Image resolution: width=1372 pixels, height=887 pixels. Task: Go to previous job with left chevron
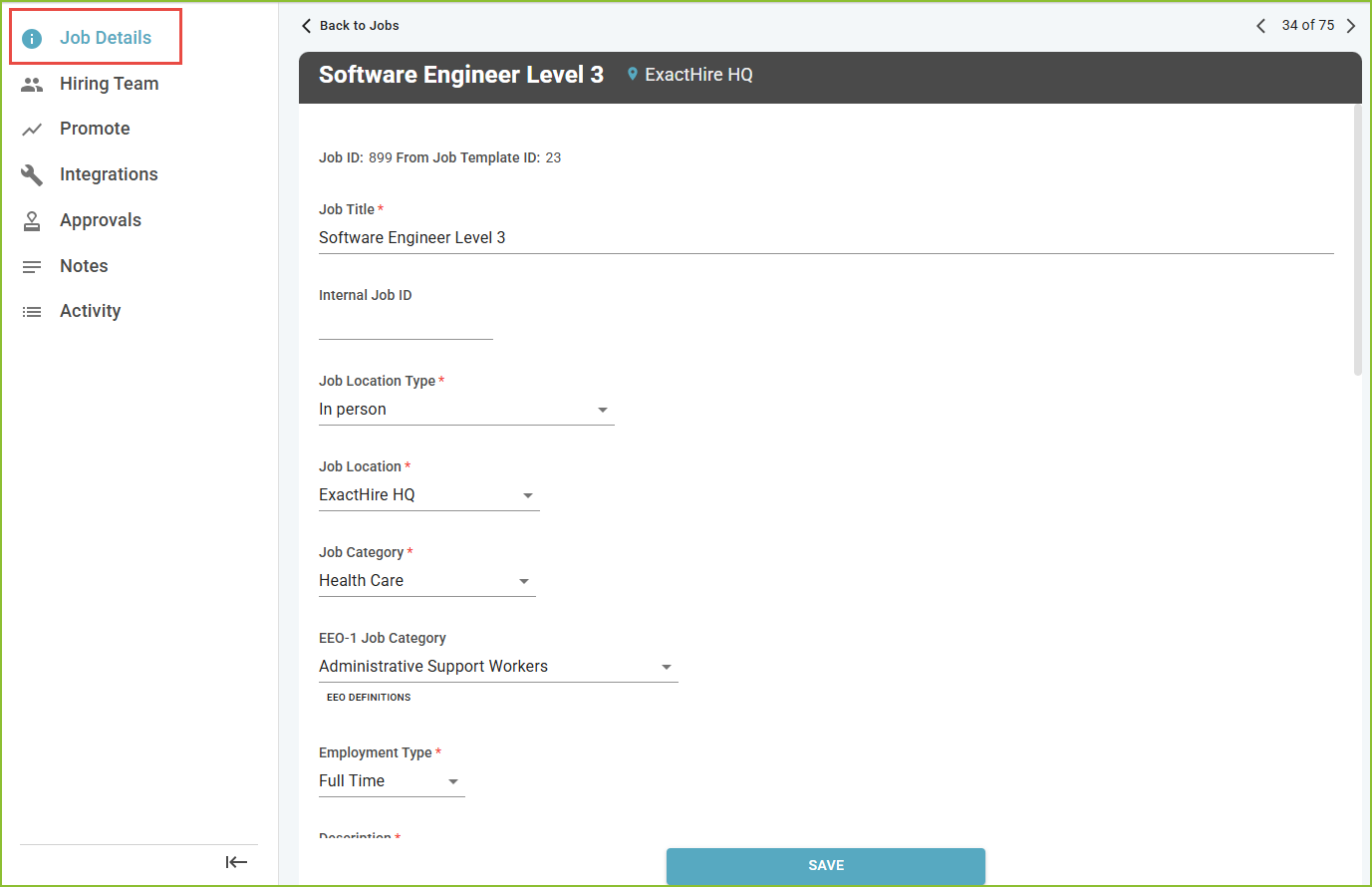[1261, 26]
